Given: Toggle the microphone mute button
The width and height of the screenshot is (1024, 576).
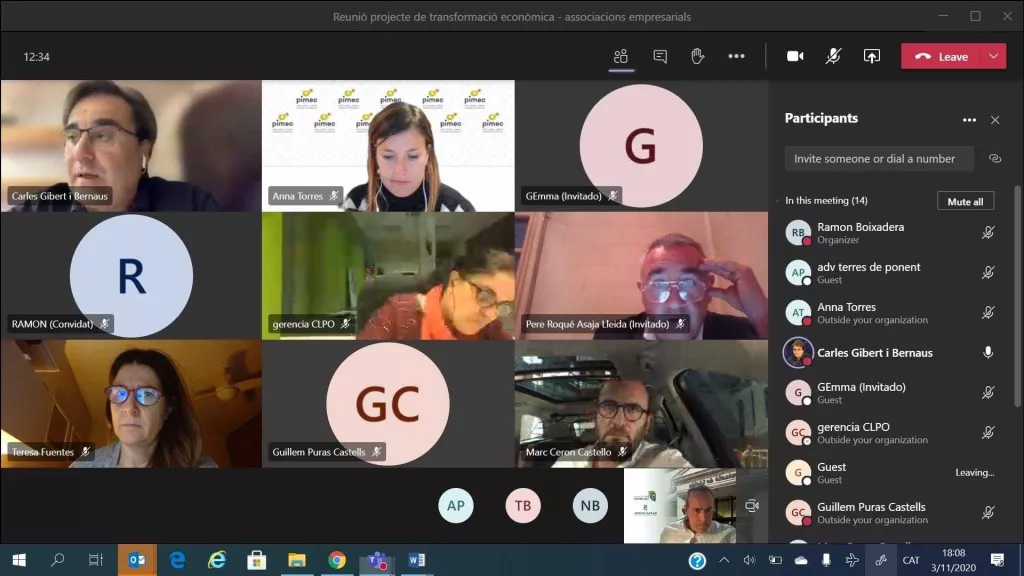Looking at the screenshot, I should coord(833,56).
